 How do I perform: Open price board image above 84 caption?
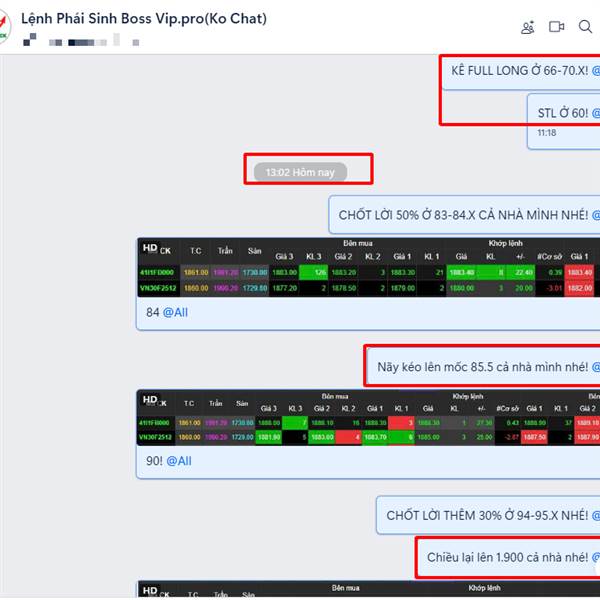click(368, 267)
